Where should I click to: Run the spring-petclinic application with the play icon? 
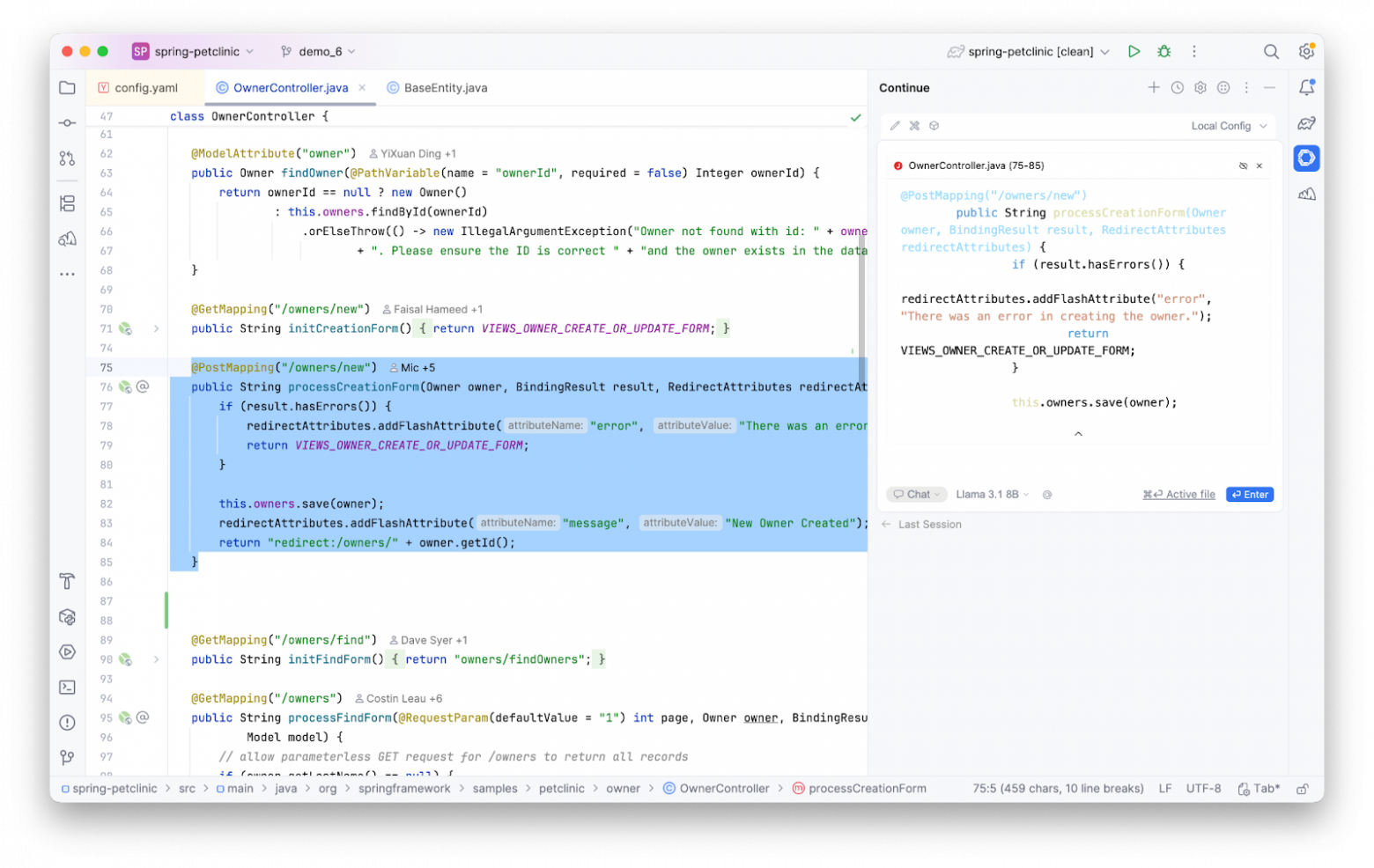(x=1134, y=51)
